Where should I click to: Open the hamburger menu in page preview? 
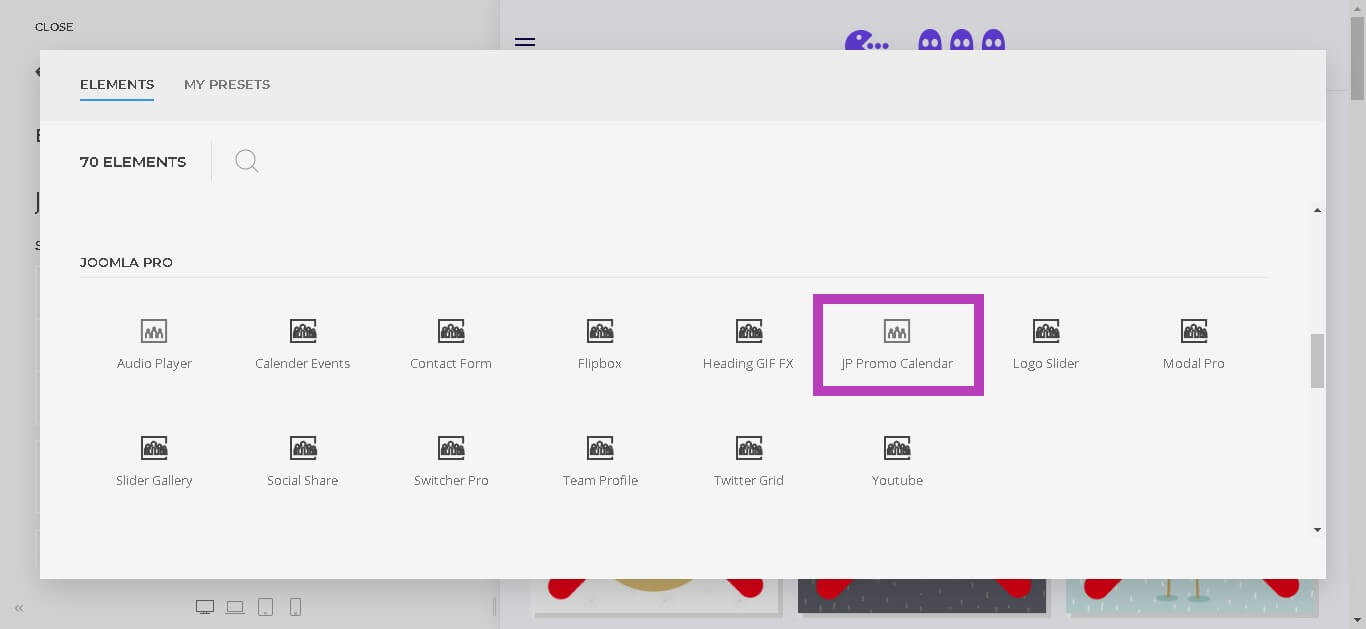click(x=525, y=42)
